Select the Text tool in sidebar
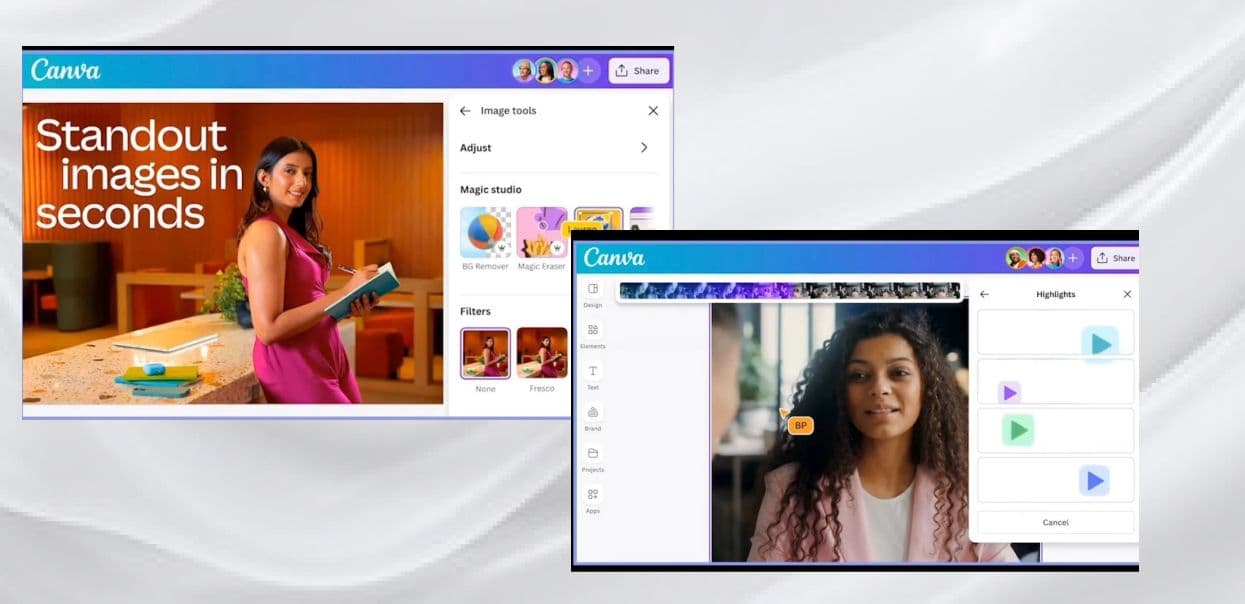The image size is (1245, 604). (x=593, y=376)
